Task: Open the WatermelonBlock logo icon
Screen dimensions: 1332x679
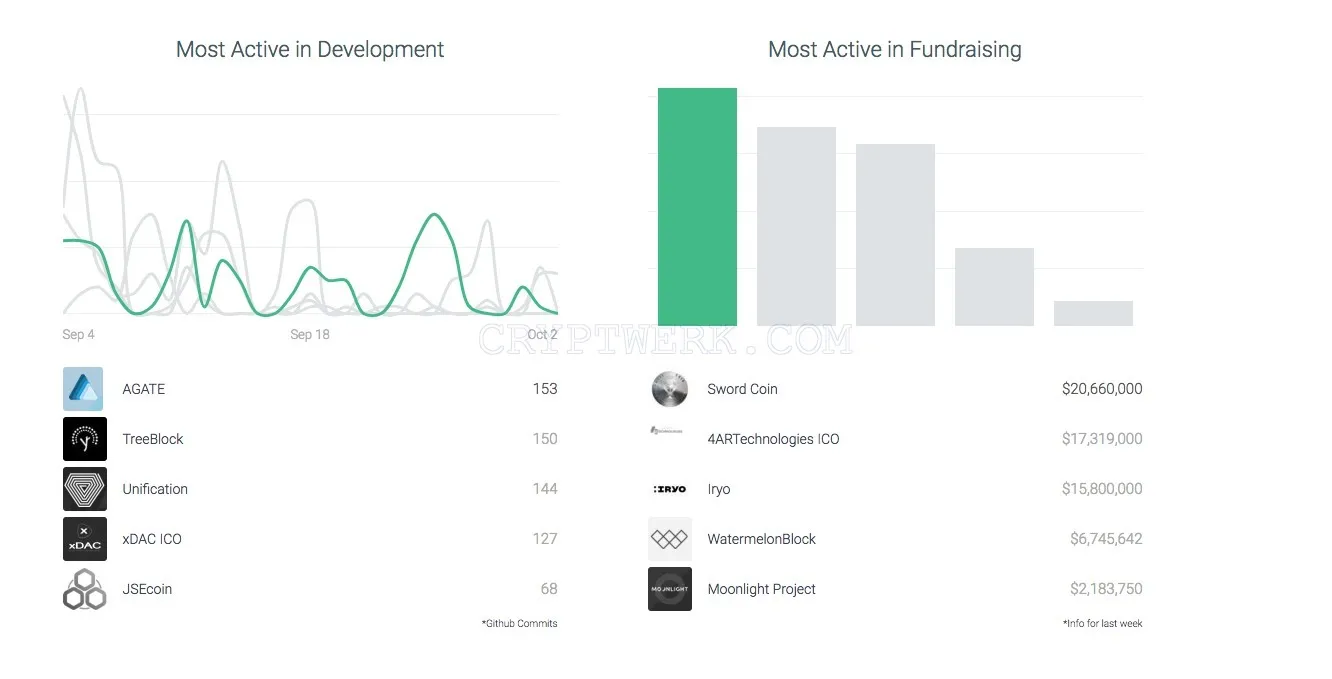Action: click(x=669, y=539)
